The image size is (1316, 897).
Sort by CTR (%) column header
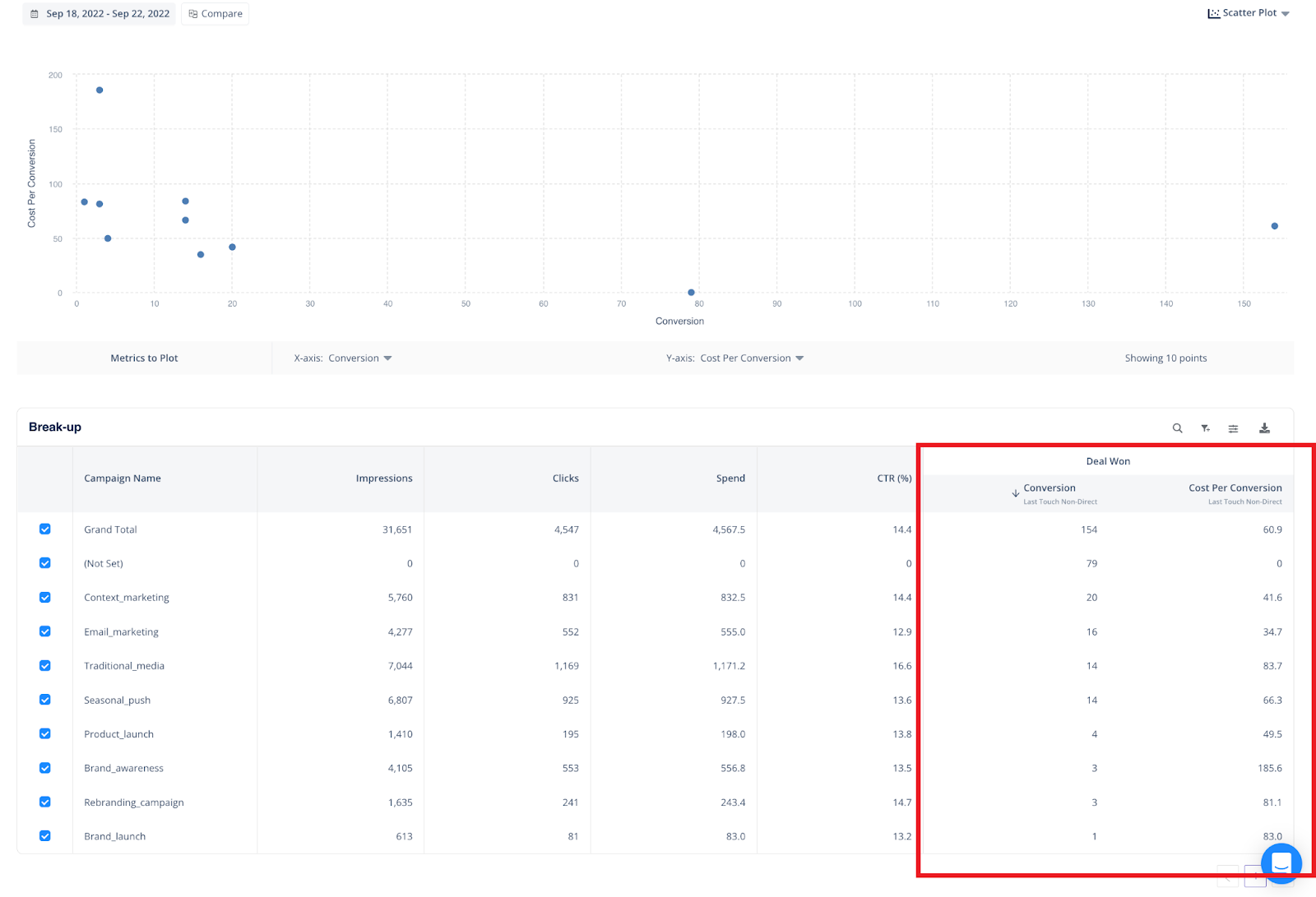pyautogui.click(x=894, y=479)
